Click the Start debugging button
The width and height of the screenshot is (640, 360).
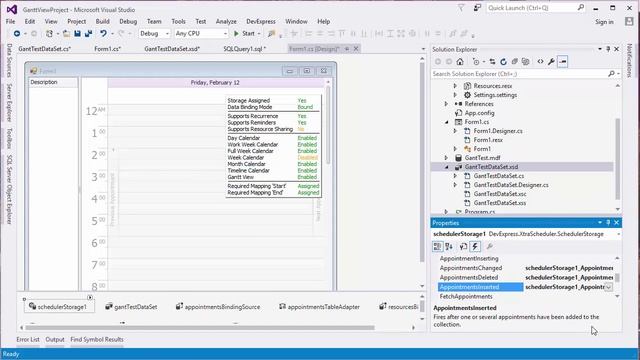(244, 33)
